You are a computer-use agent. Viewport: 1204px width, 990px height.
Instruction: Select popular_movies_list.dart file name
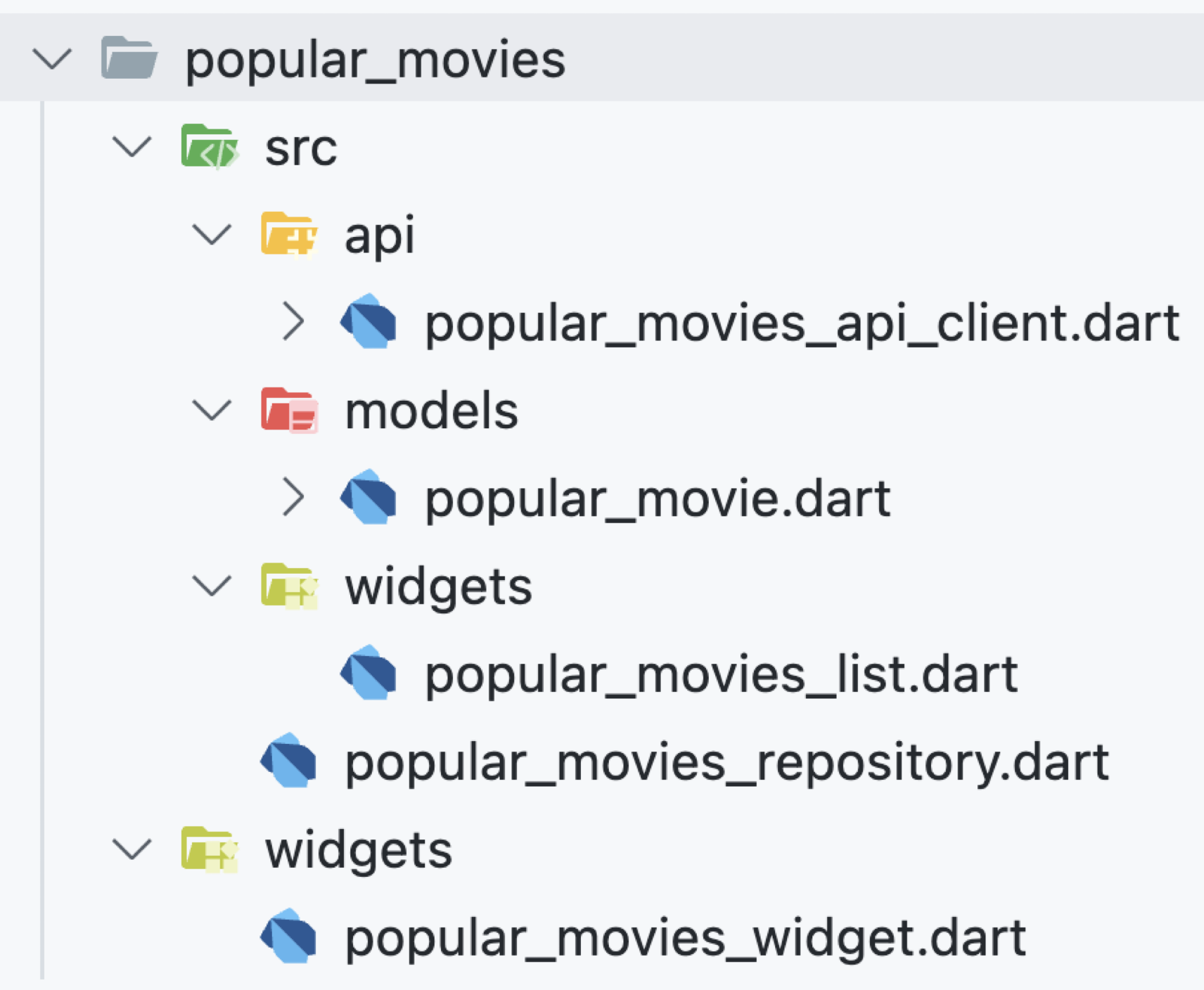[x=721, y=674]
